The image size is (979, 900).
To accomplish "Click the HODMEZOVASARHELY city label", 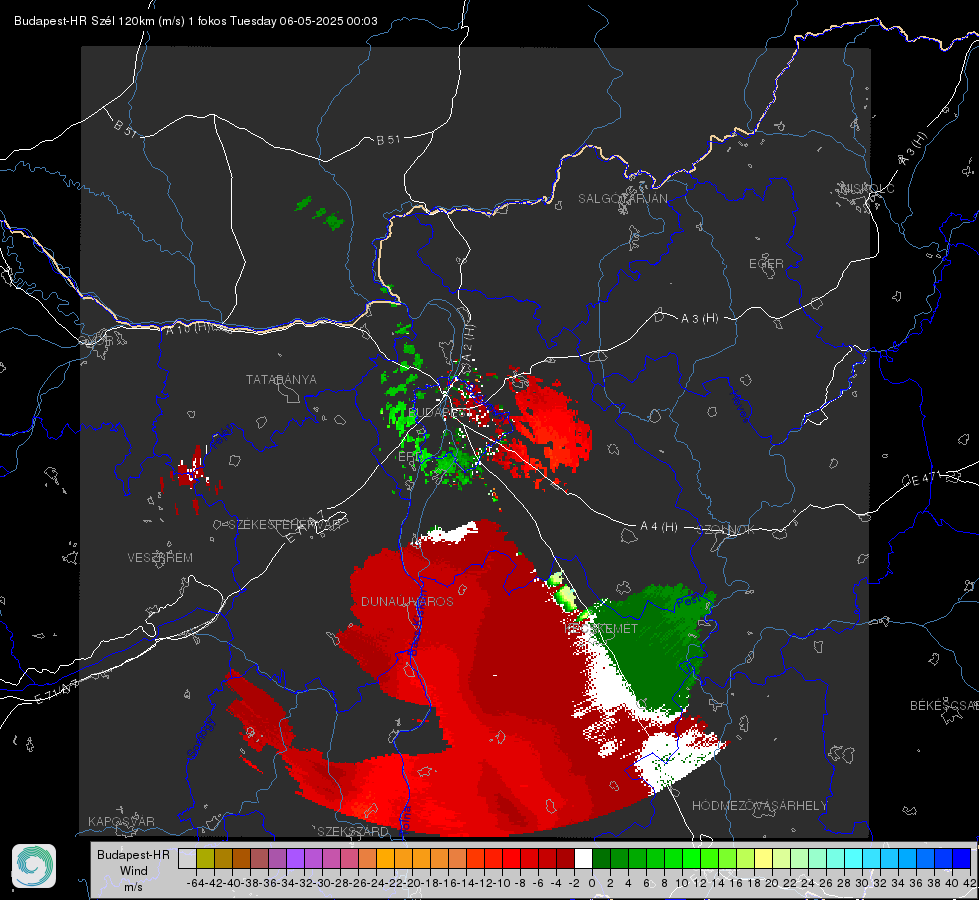I will click(x=760, y=806).
